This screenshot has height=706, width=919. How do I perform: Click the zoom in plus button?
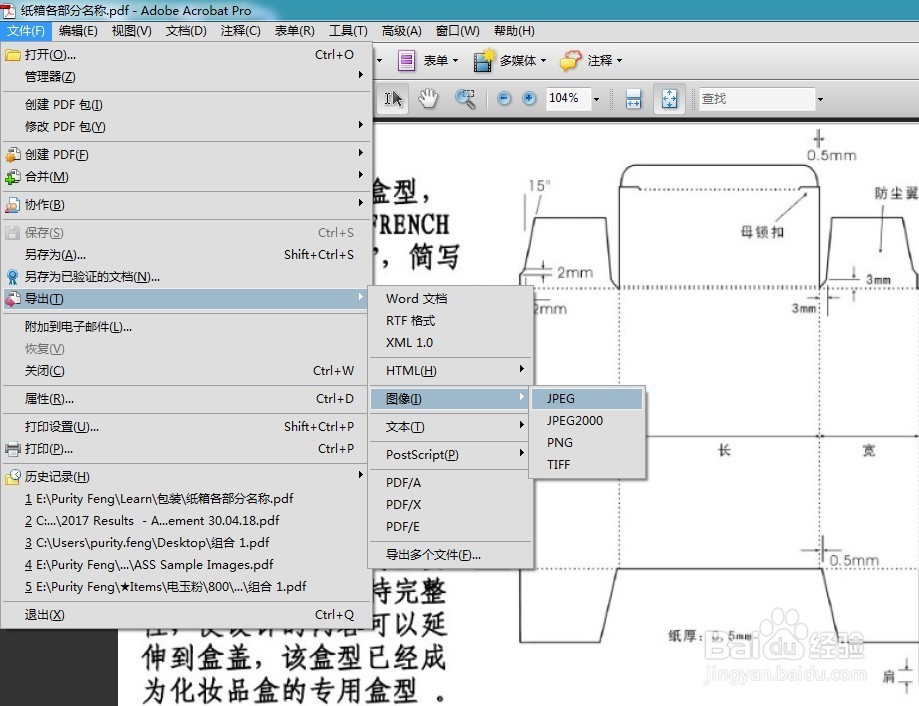529,98
